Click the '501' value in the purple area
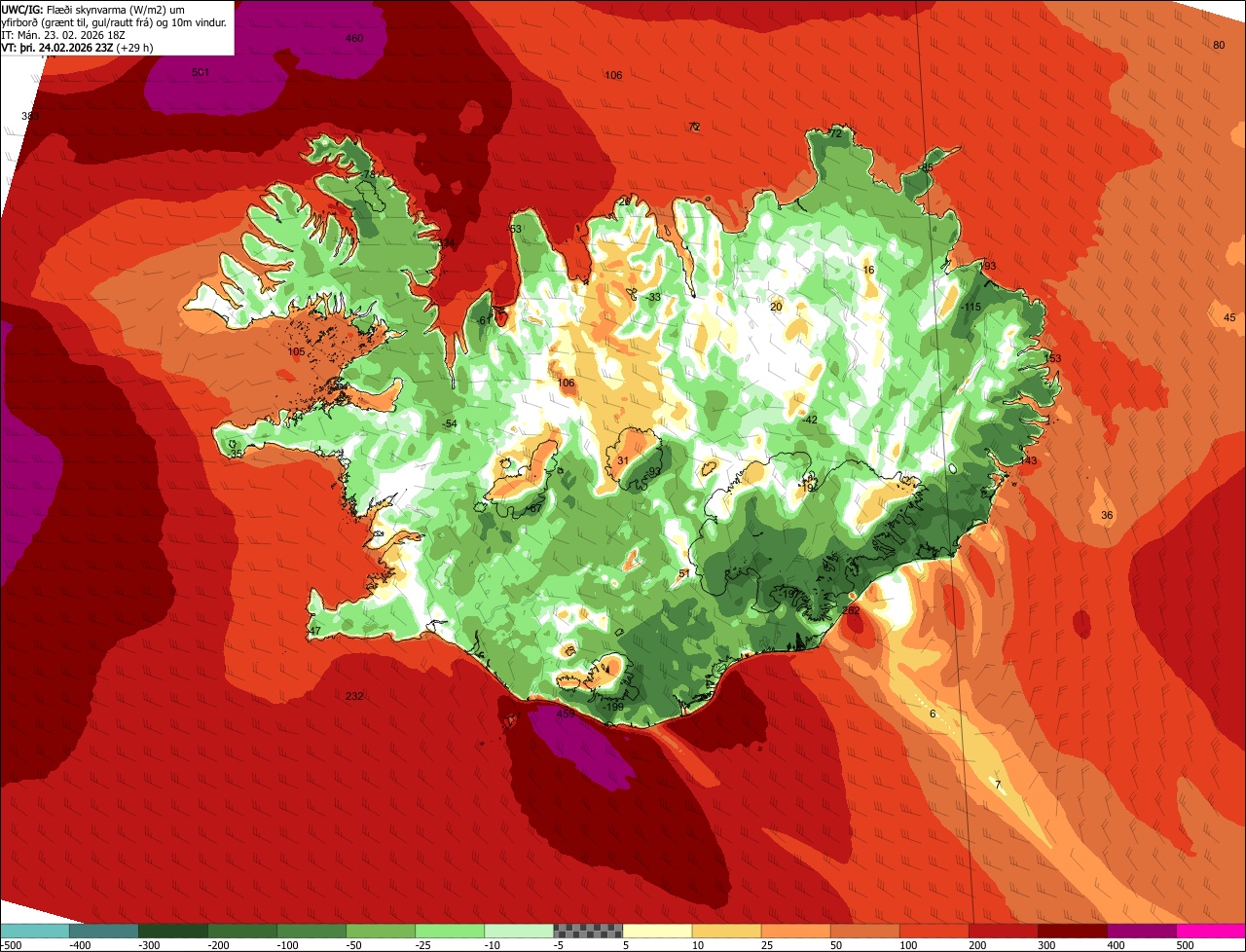This screenshot has width=1246, height=952. coord(201,72)
